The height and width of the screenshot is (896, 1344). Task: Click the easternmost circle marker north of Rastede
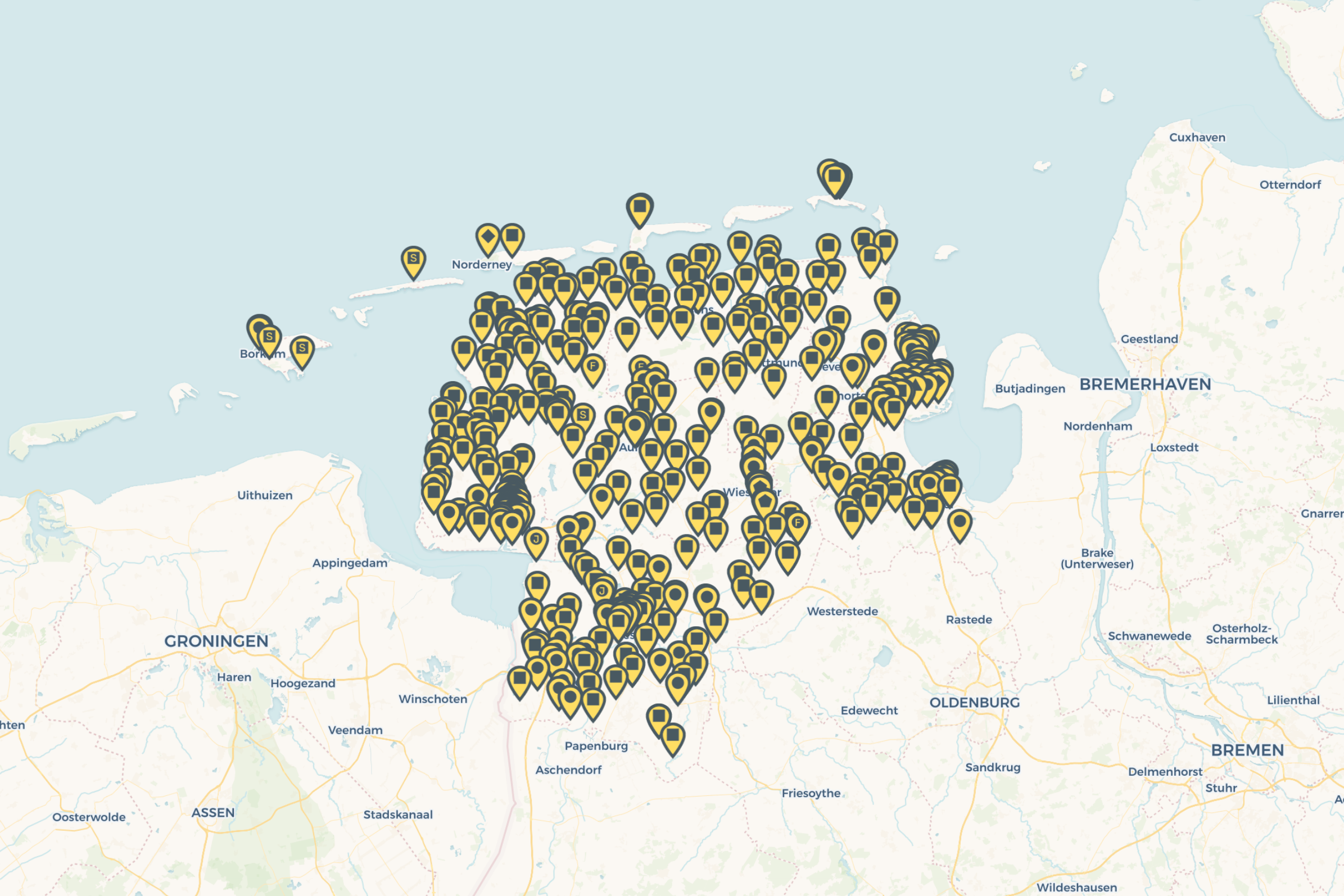[960, 526]
